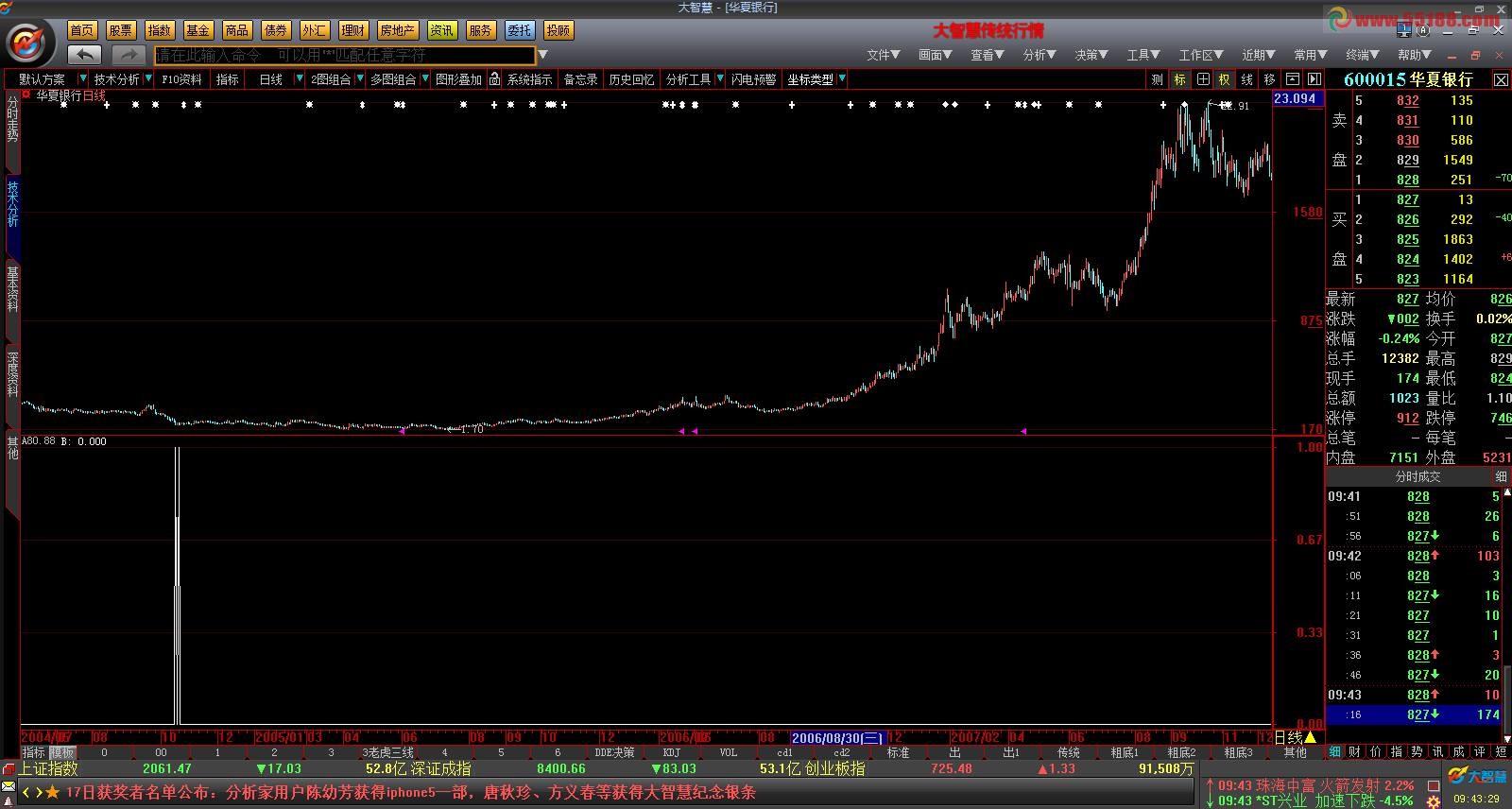1512x809 pixels.
Task: Click the ticker right arrow icon
Action: (39, 792)
